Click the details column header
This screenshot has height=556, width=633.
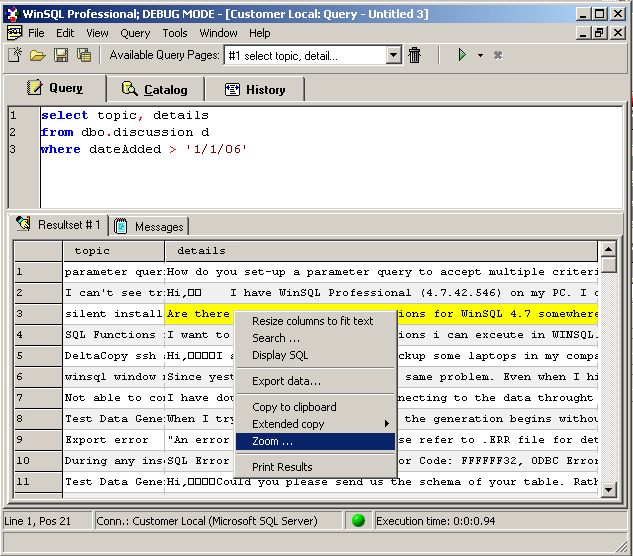381,251
